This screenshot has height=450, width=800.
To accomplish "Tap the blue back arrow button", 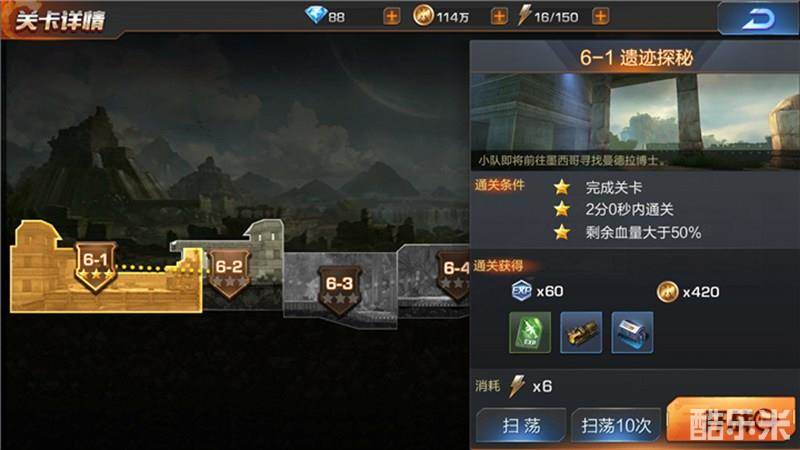I will point(758,19).
